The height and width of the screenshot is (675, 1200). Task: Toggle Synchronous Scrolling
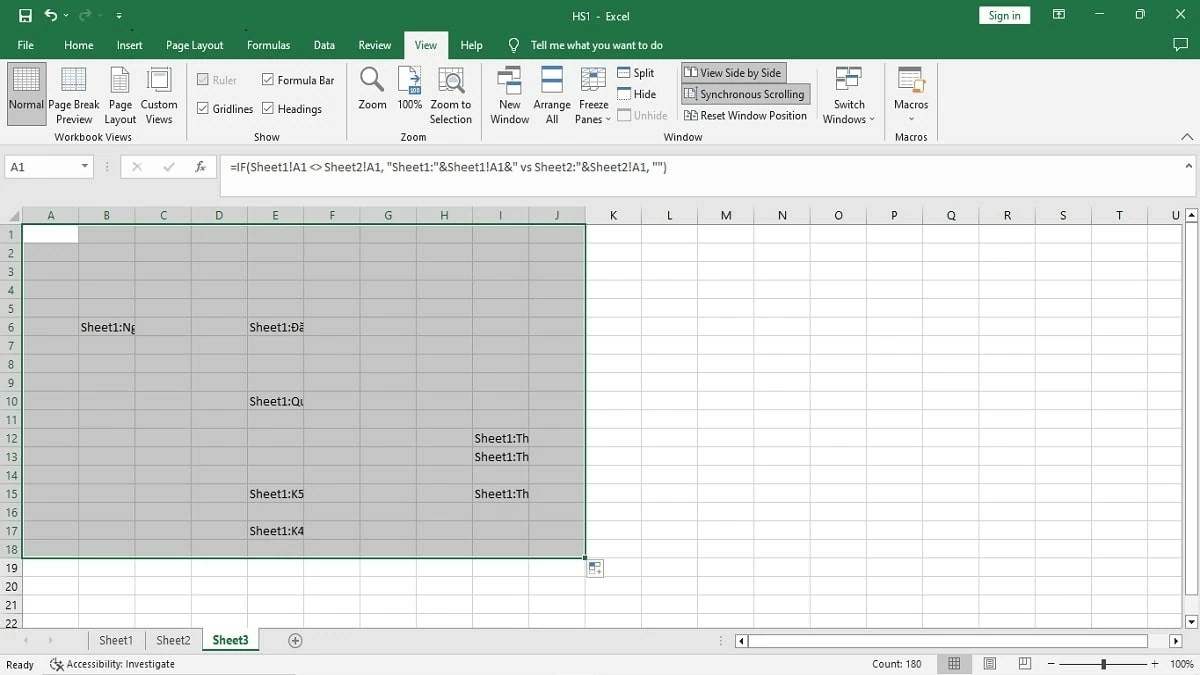pos(745,93)
